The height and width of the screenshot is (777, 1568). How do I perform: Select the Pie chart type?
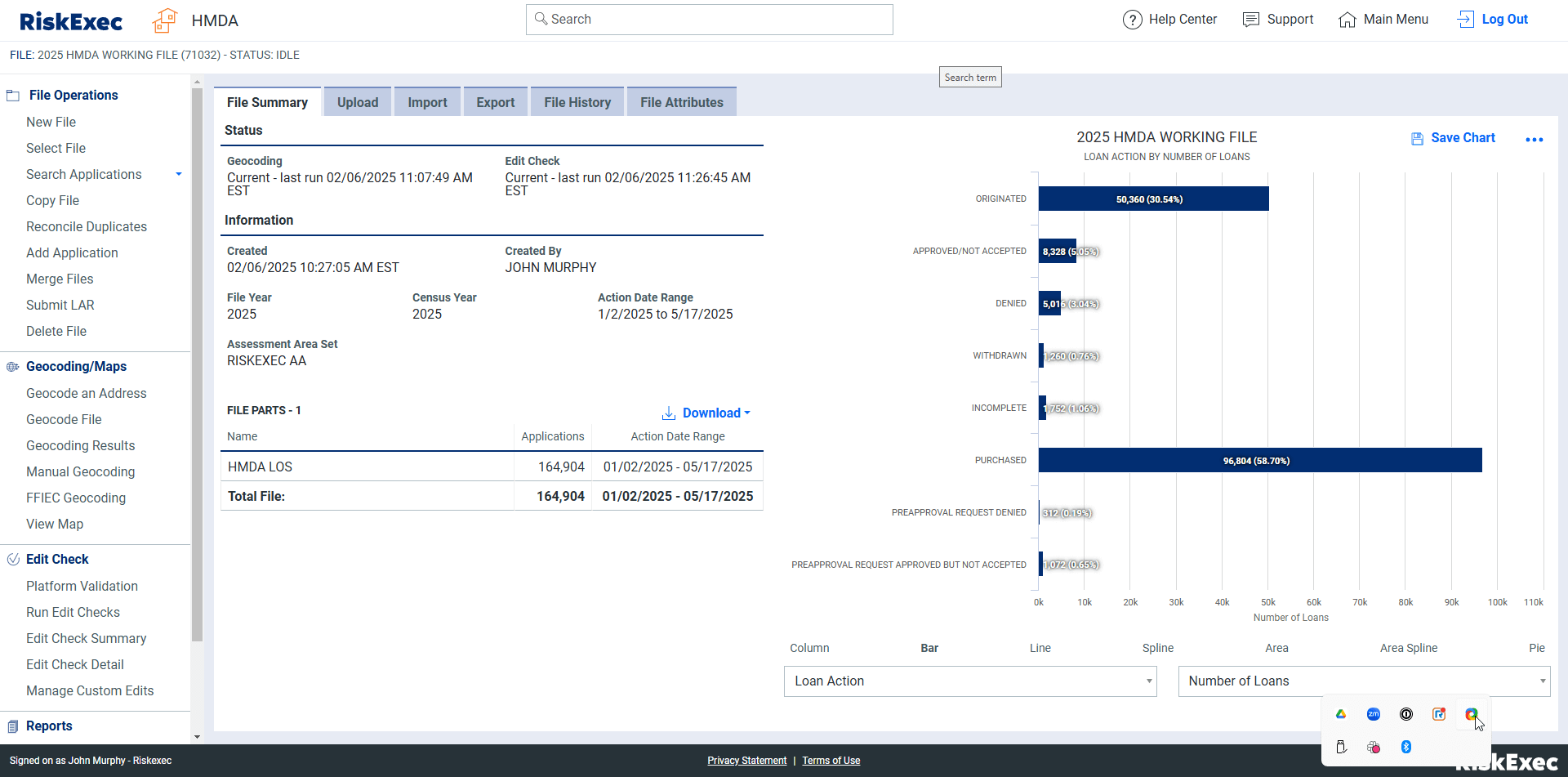[1536, 648]
